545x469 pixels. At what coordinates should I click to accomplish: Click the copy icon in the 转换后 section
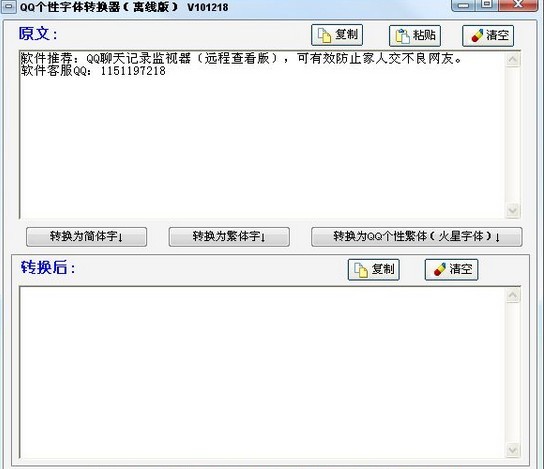(361, 270)
